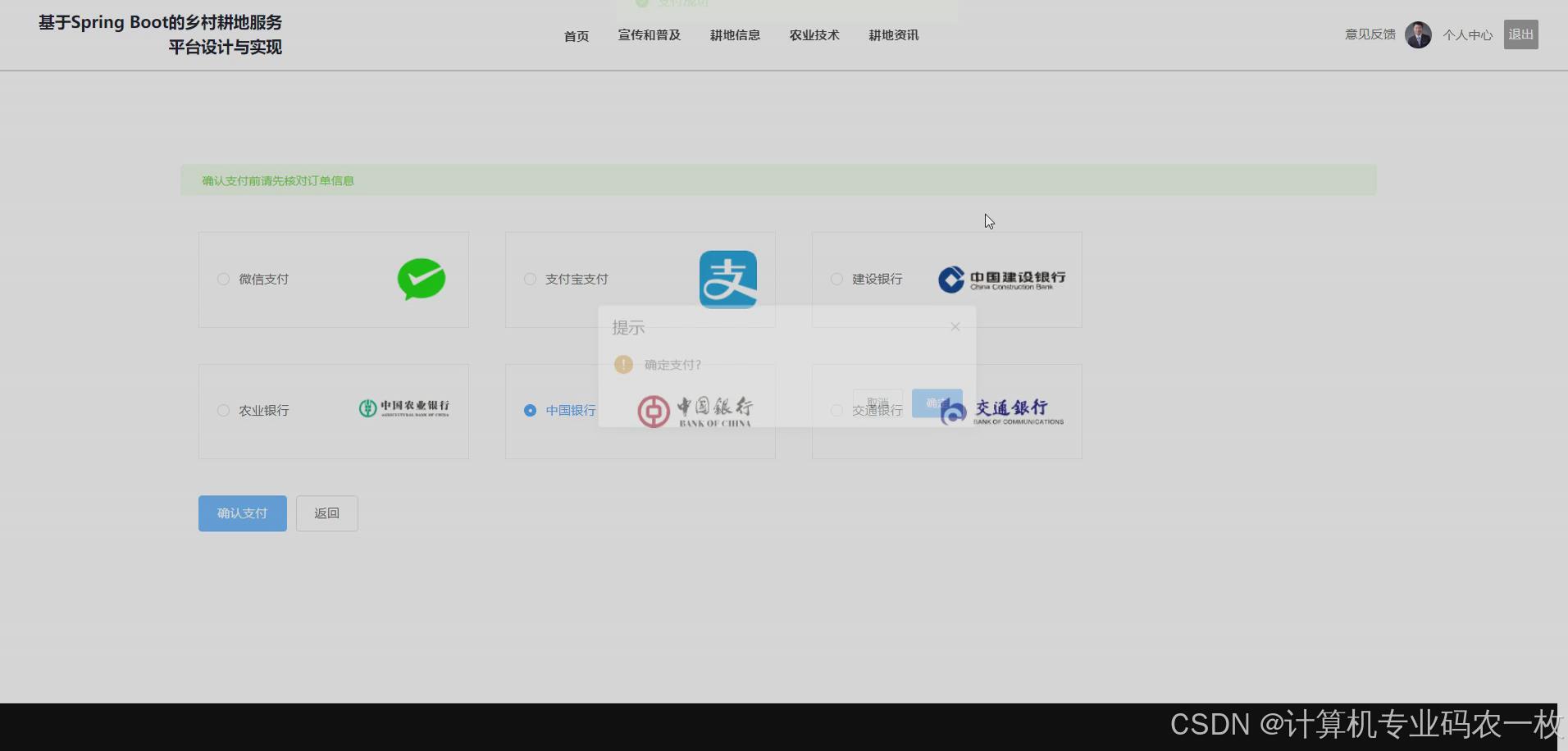Viewport: 1568px width, 751px height.
Task: Select the 微信支付 radio button
Action: pos(223,280)
